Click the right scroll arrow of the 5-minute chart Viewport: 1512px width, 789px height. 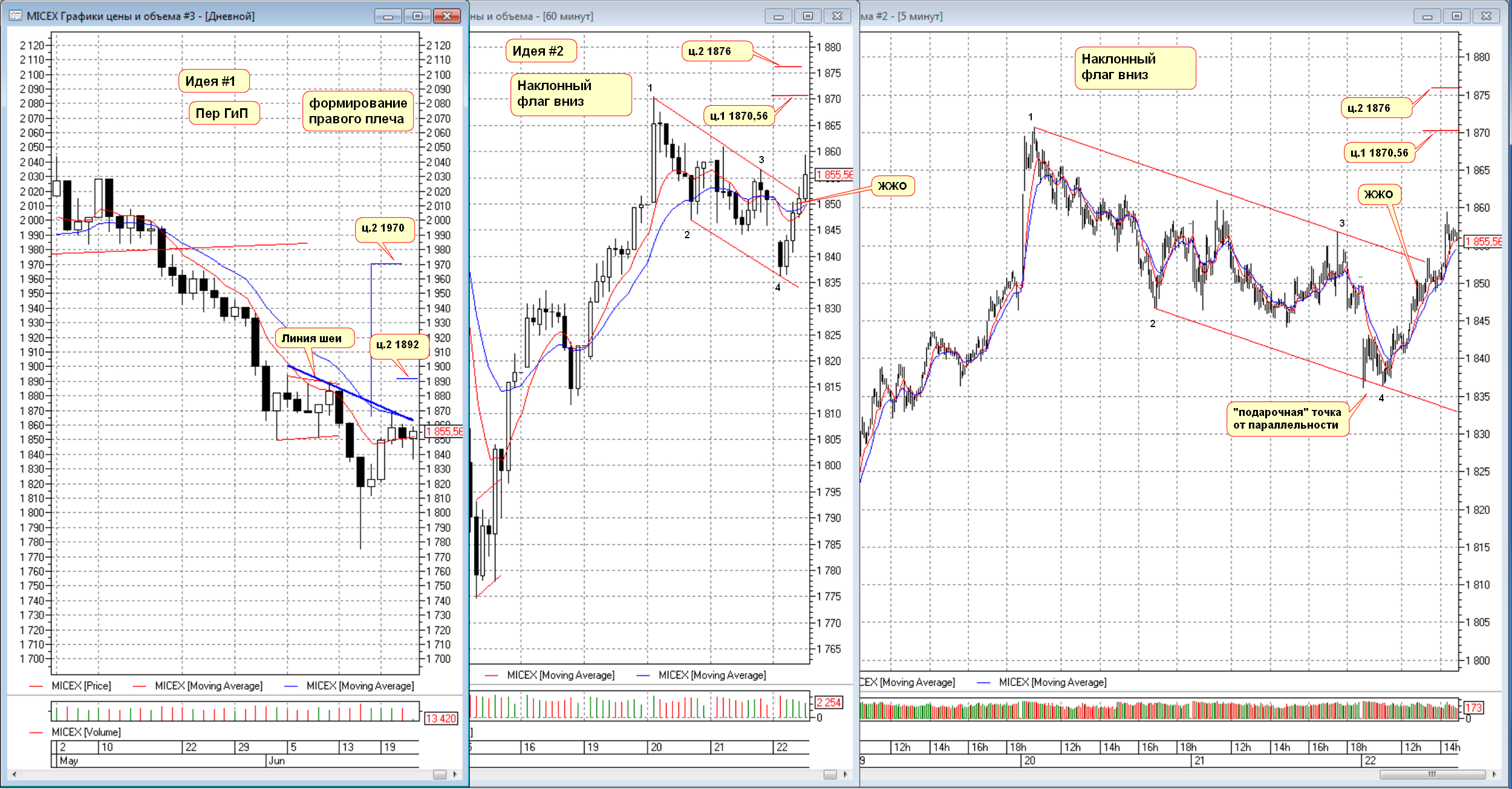pos(1494,774)
